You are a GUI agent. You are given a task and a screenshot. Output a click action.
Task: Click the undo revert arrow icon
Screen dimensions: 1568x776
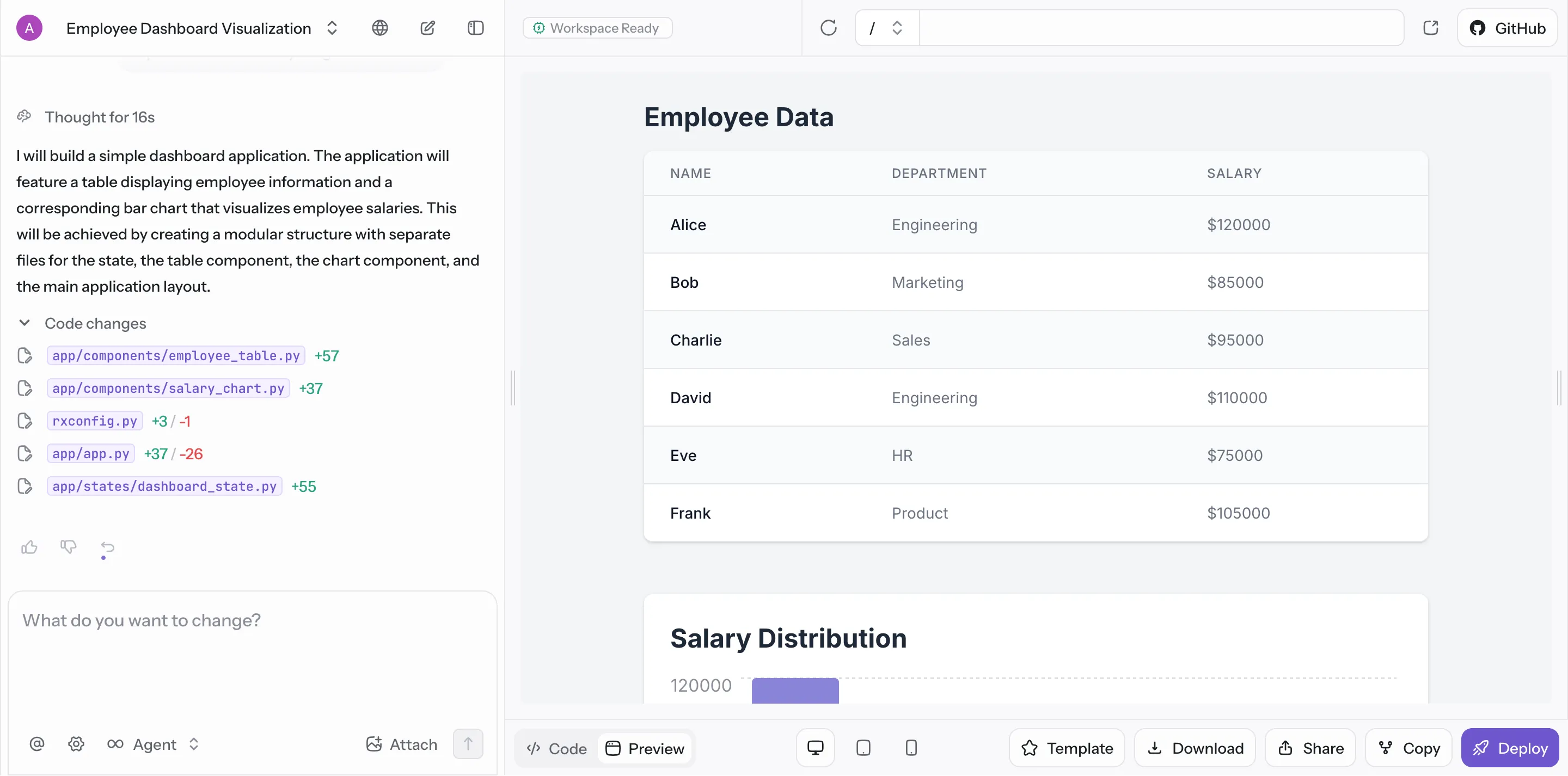(x=108, y=547)
